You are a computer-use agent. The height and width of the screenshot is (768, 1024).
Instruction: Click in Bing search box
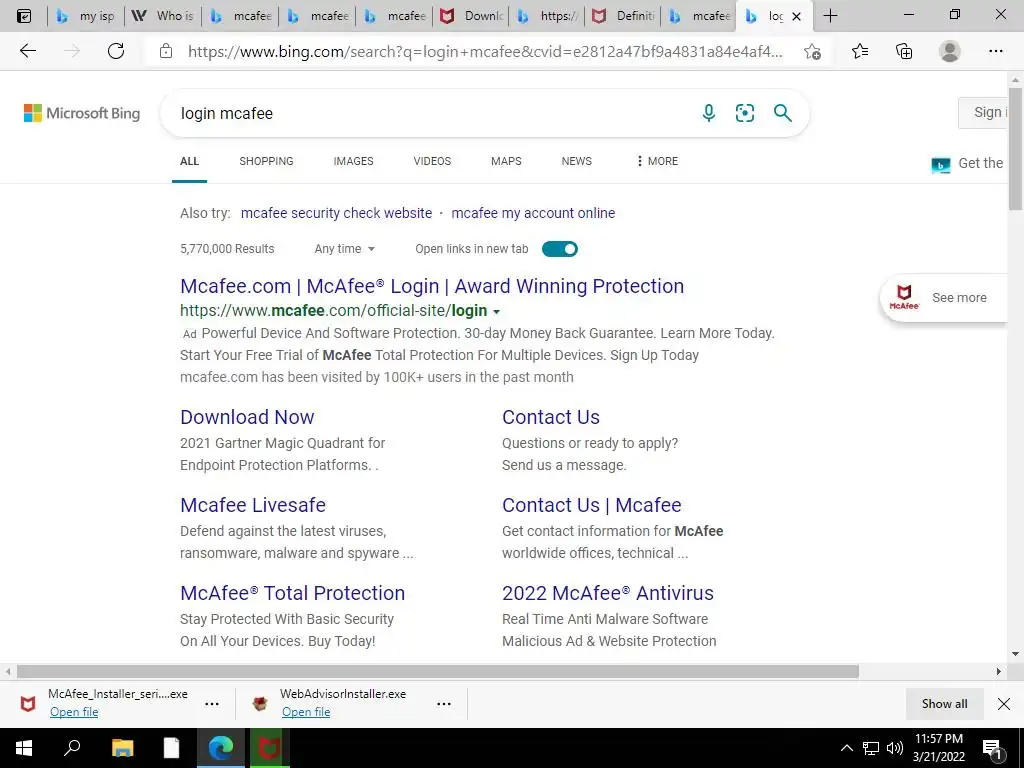click(431, 113)
